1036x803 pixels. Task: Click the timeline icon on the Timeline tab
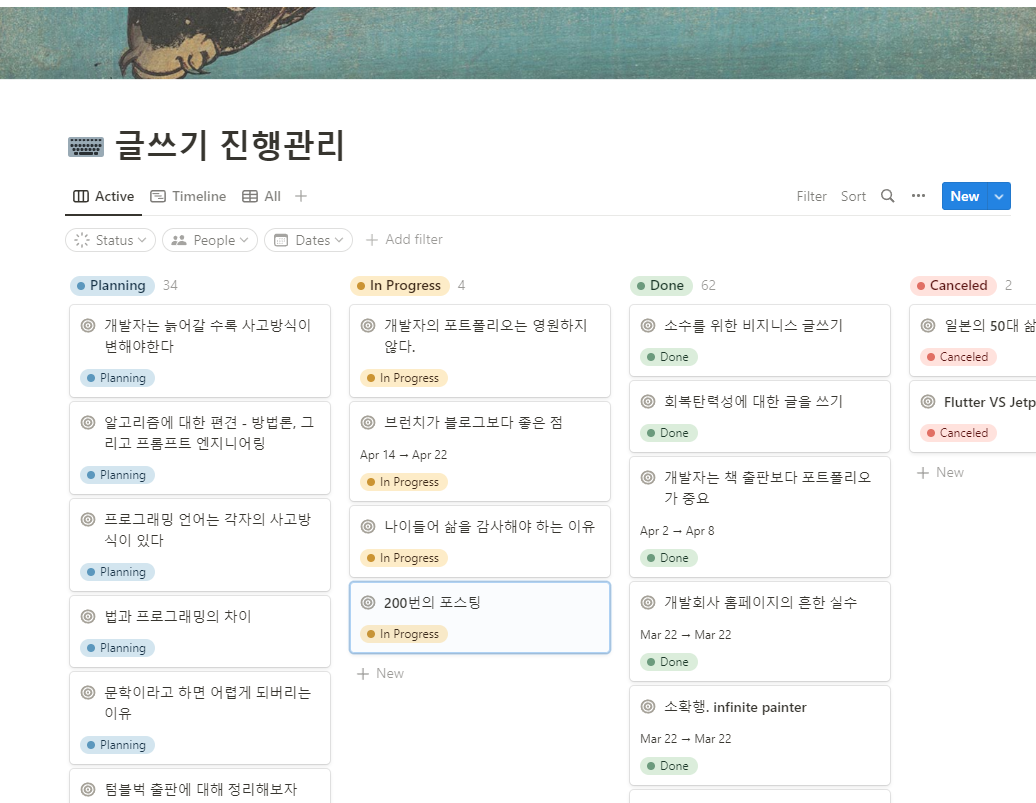158,196
